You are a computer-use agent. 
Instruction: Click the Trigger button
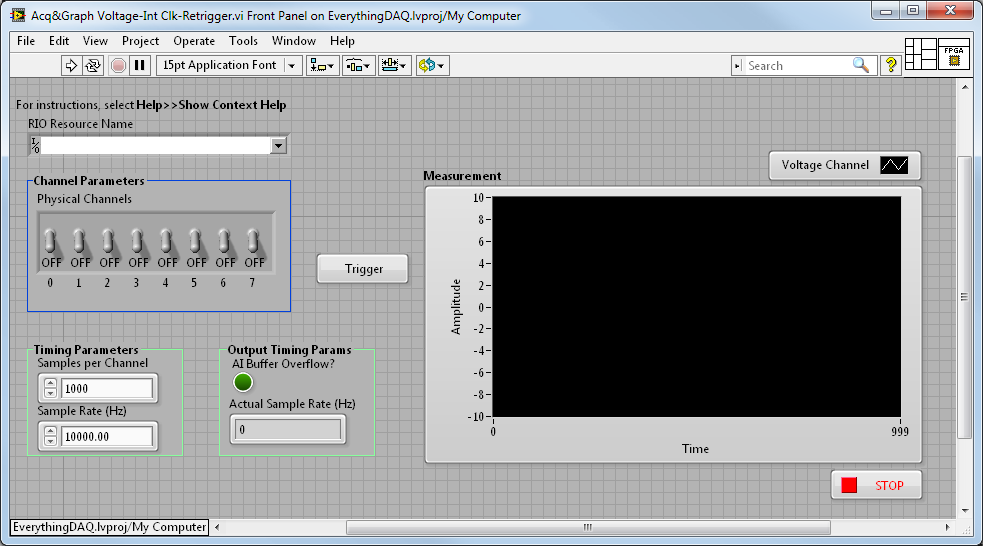tap(363, 268)
